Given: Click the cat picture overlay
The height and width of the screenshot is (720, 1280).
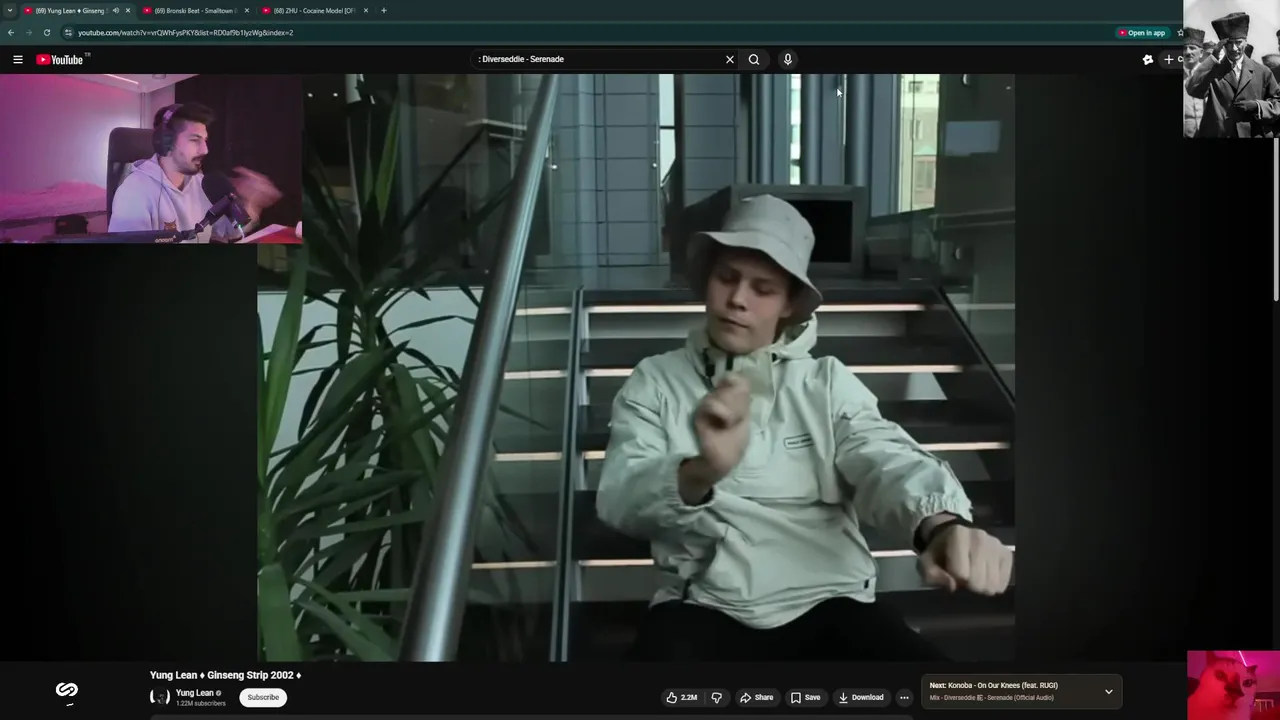Looking at the screenshot, I should [1233, 685].
